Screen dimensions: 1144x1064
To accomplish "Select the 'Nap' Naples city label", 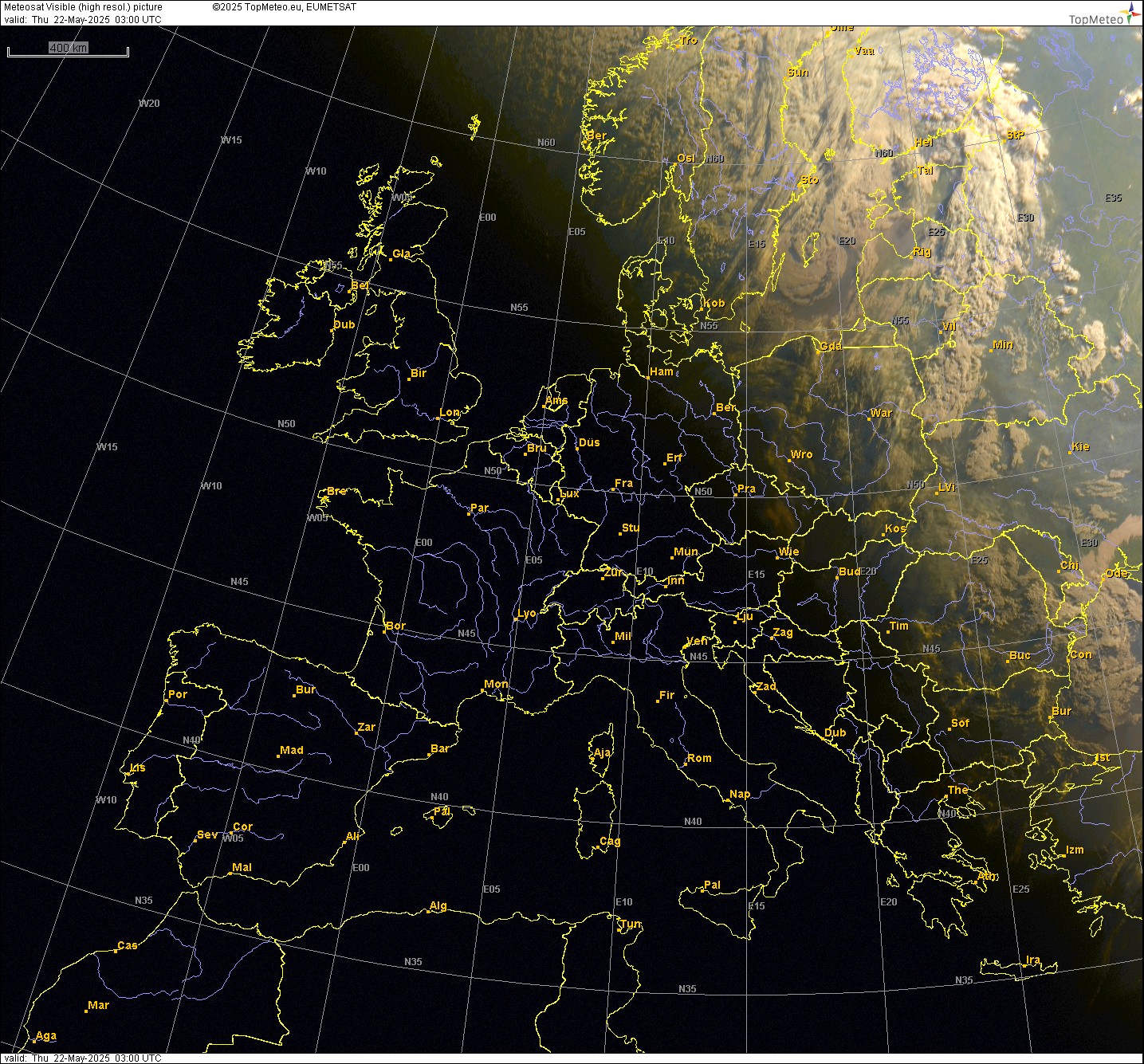I will (740, 794).
